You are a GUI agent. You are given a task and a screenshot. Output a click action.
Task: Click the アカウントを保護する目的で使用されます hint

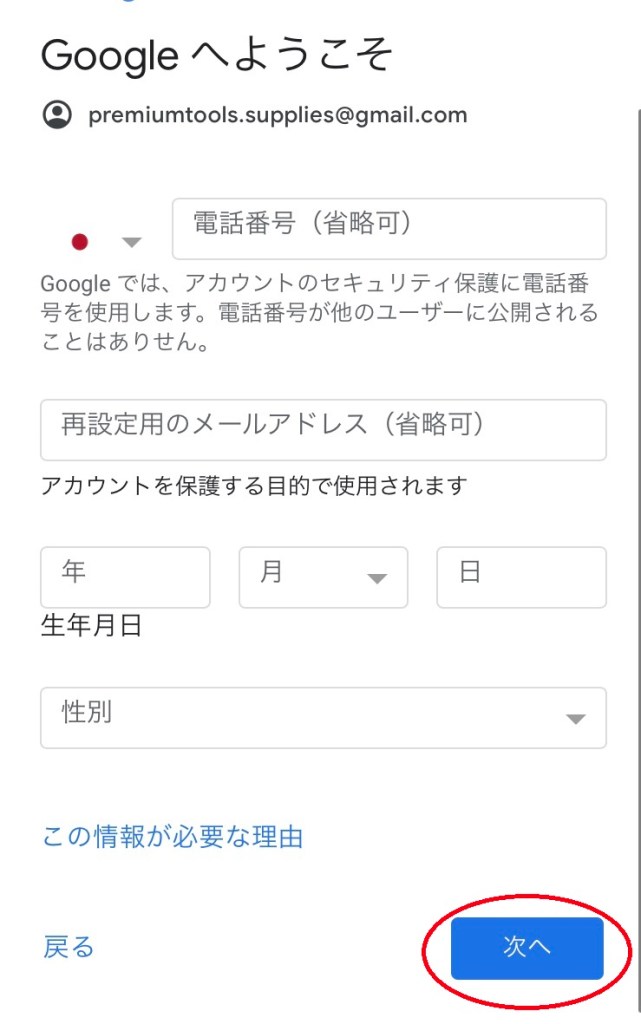tap(254, 486)
